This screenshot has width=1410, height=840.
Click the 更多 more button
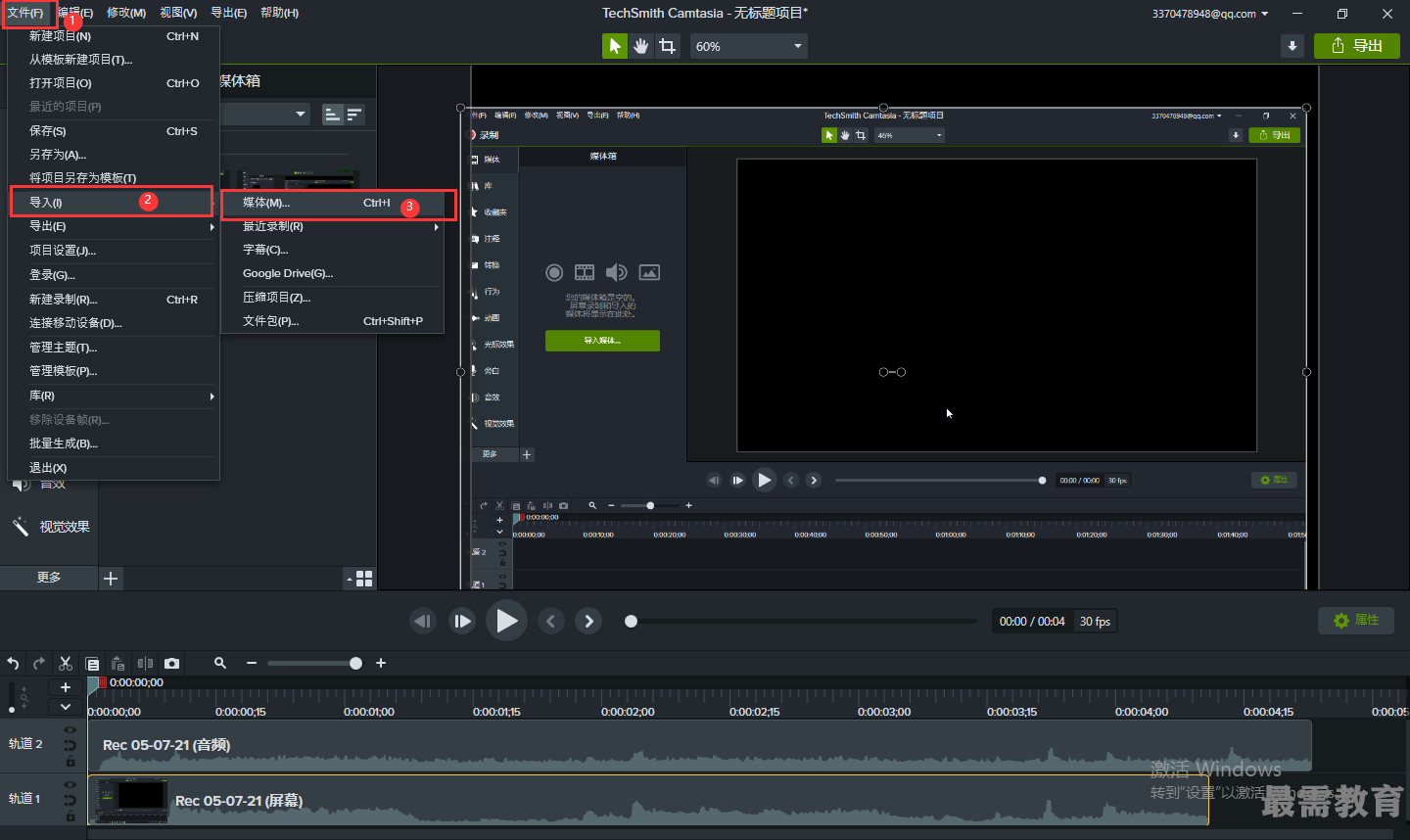click(x=49, y=578)
